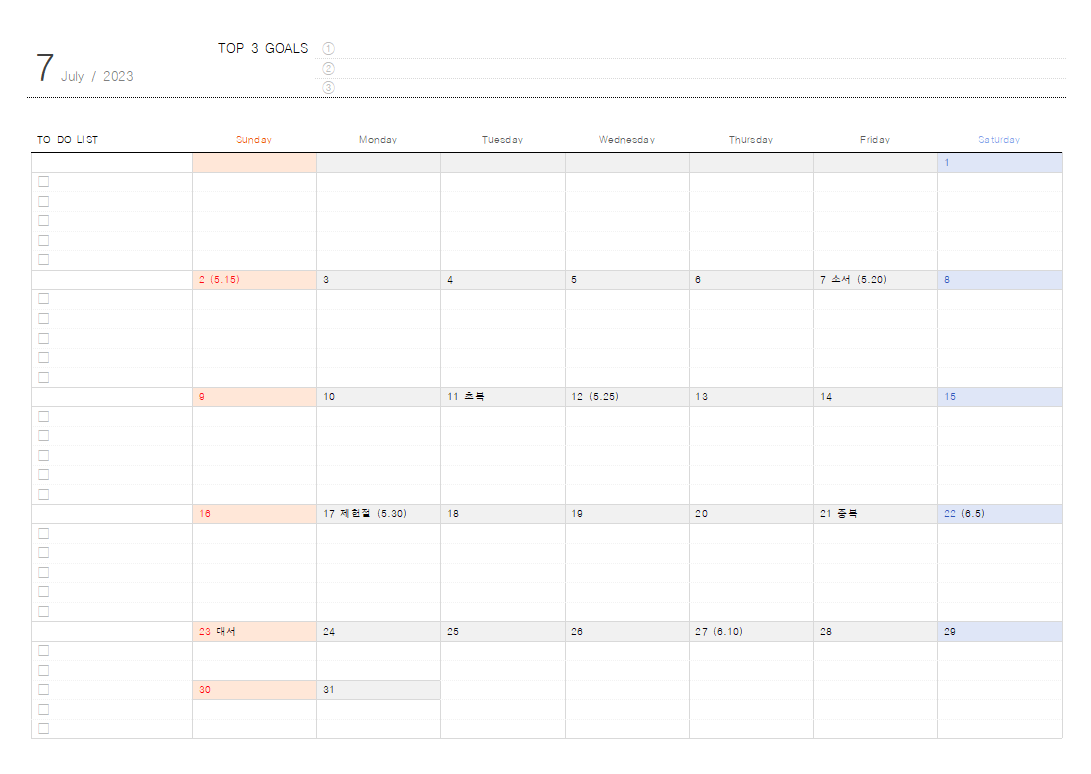
Task: Select the Thursday 13 date cell
Action: (751, 397)
